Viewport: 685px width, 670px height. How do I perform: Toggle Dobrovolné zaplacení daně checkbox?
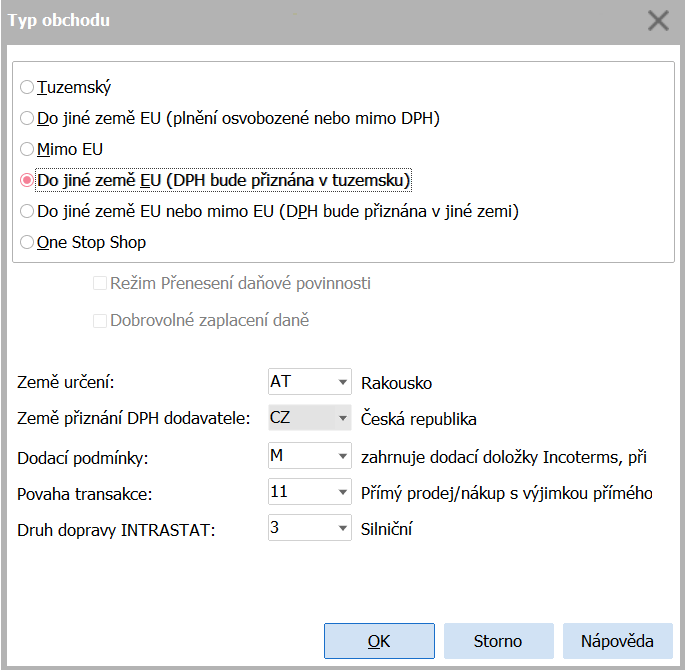100,322
